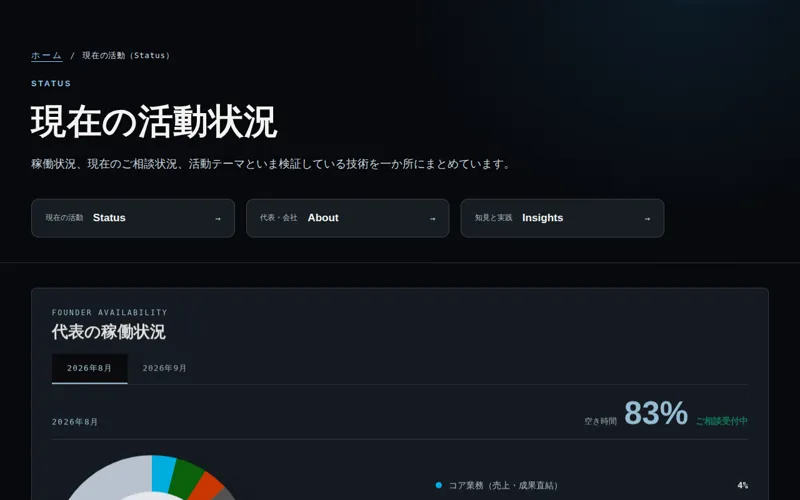Viewport: 800px width, 500px height.
Task: Click the ご相談受付中 status label
Action: [x=722, y=421]
